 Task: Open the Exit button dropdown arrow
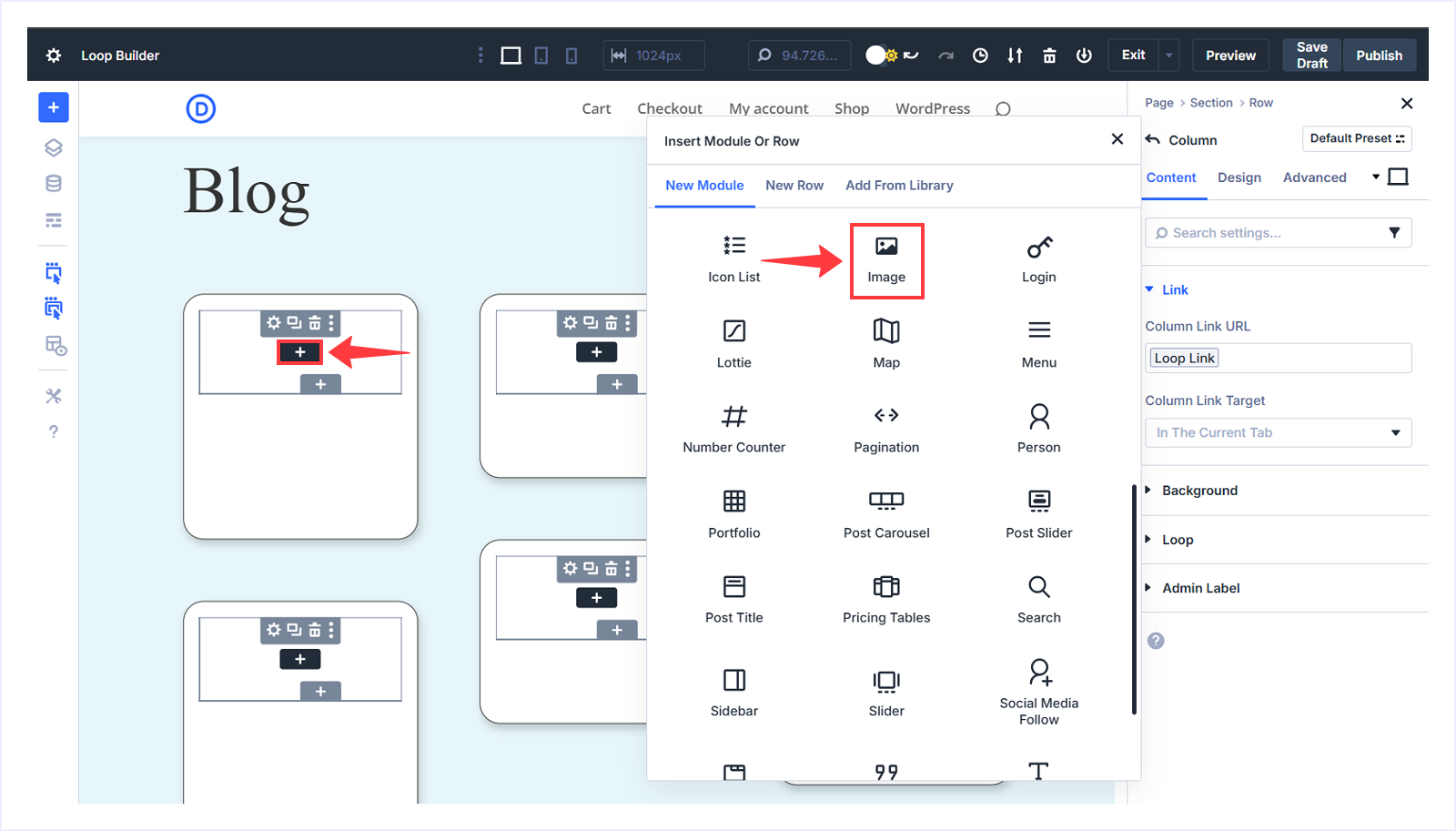tap(1168, 55)
